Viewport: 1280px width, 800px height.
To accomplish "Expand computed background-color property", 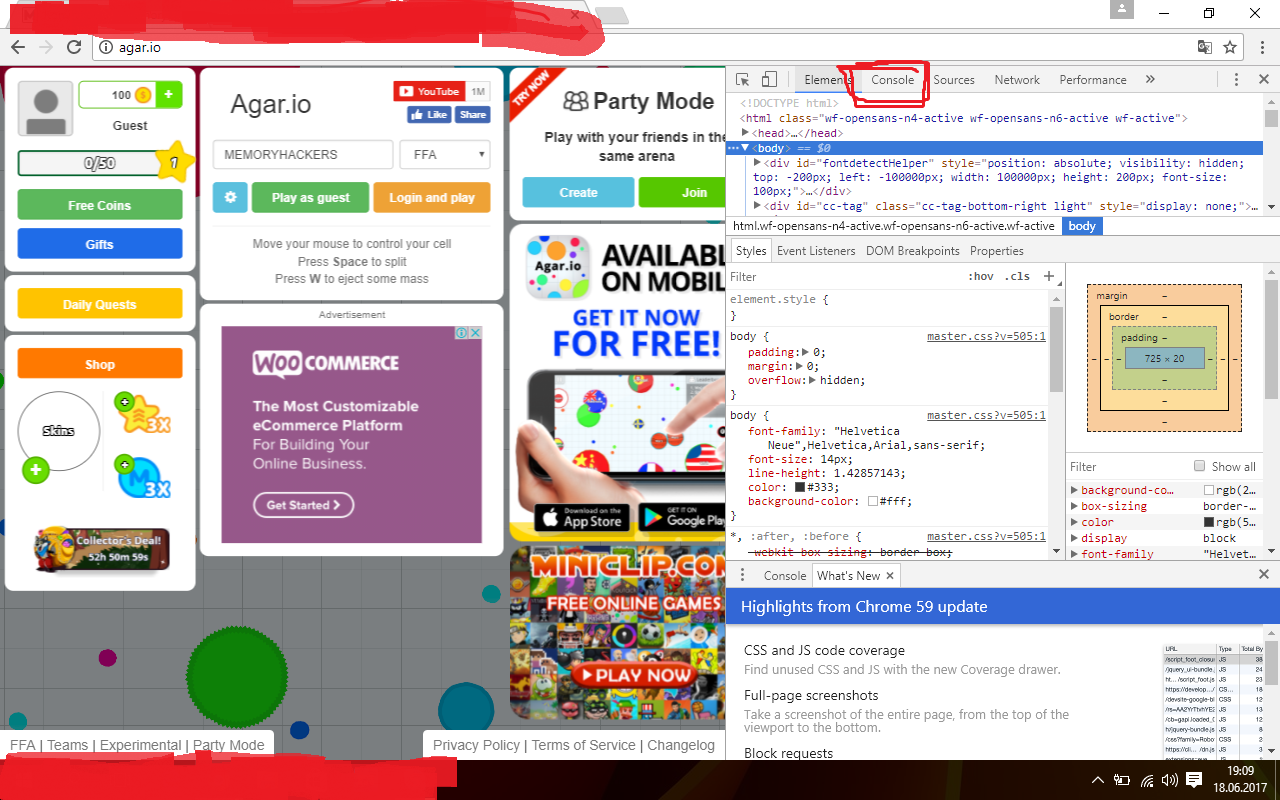I will (x=1074, y=490).
